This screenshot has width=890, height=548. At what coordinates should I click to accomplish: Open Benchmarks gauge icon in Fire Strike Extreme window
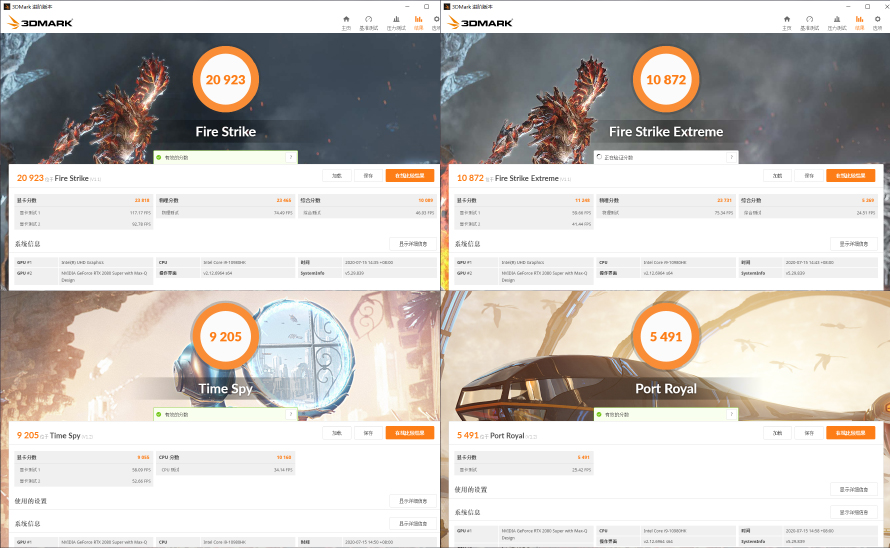tap(809, 21)
